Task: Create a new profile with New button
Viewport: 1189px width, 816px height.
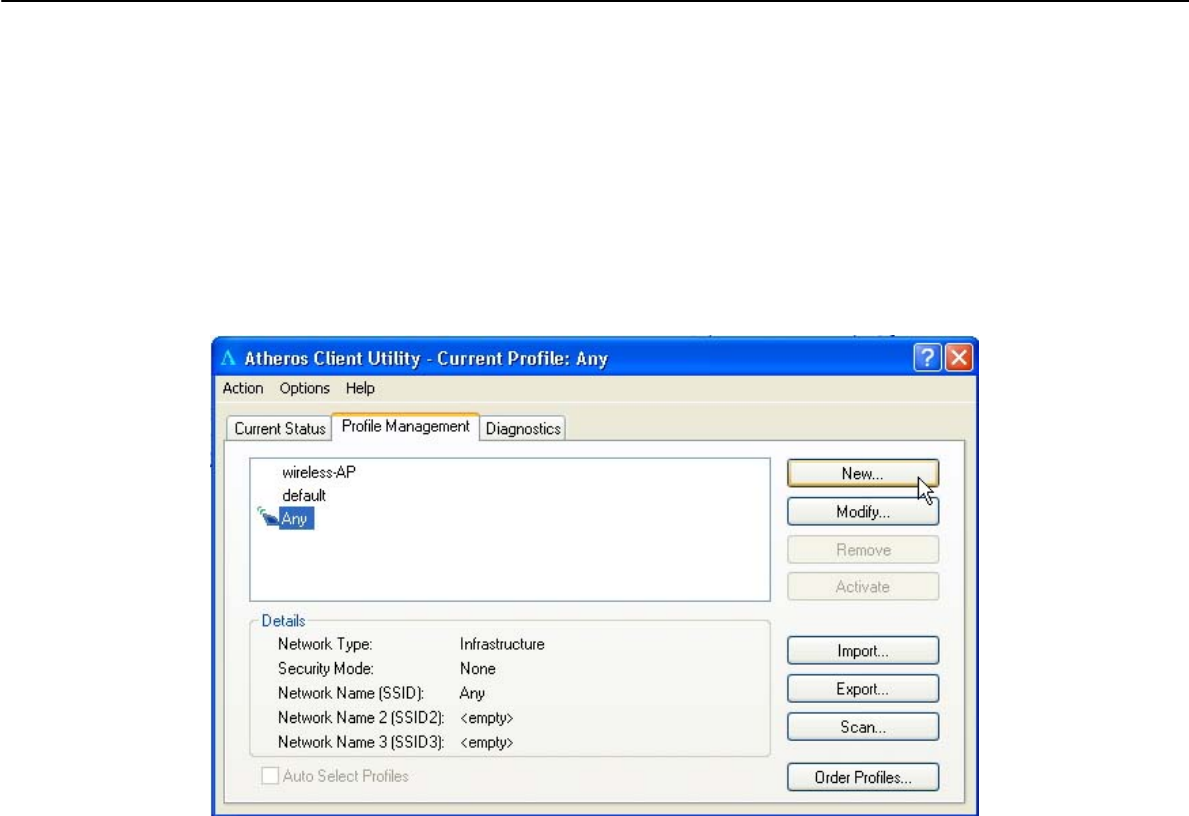Action: 863,474
